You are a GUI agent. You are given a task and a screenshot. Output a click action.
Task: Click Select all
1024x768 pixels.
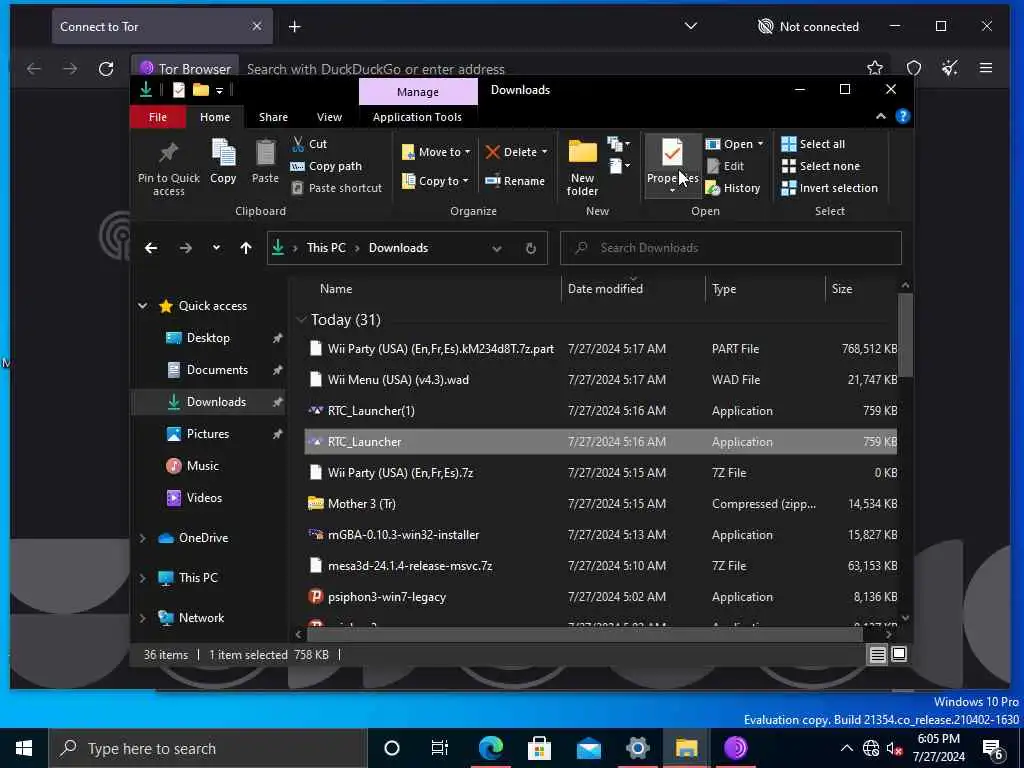[x=813, y=144]
